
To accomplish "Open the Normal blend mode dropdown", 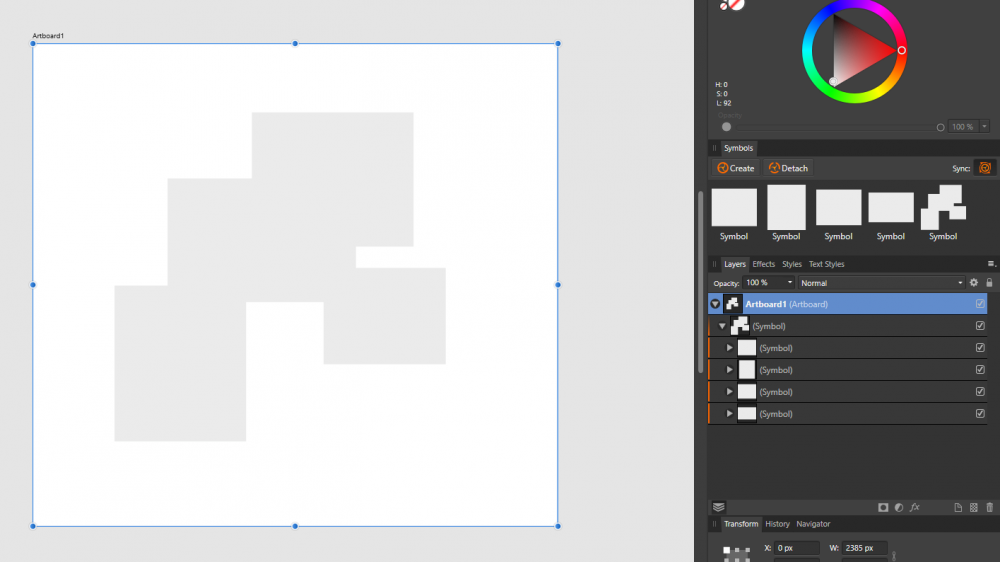I will click(882, 283).
